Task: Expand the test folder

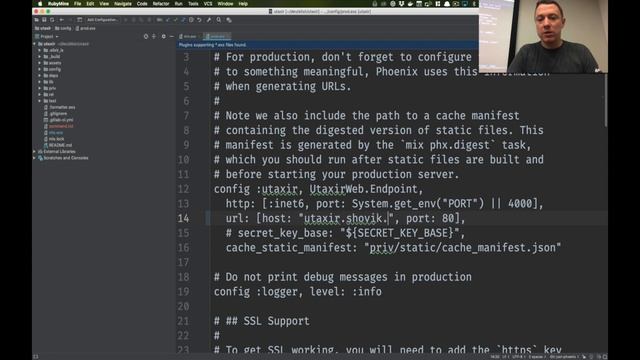Action: click(x=40, y=101)
